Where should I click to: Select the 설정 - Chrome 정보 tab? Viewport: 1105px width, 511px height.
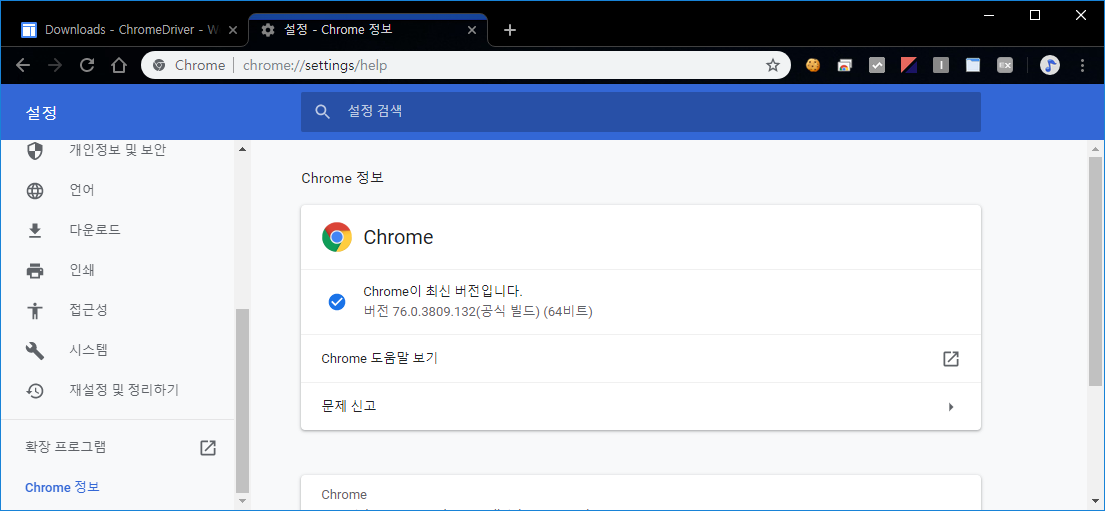pos(367,30)
